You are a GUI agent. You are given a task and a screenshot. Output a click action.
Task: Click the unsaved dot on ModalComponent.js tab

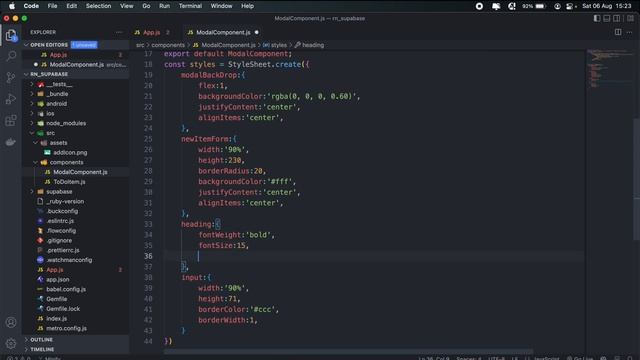[x=257, y=32]
